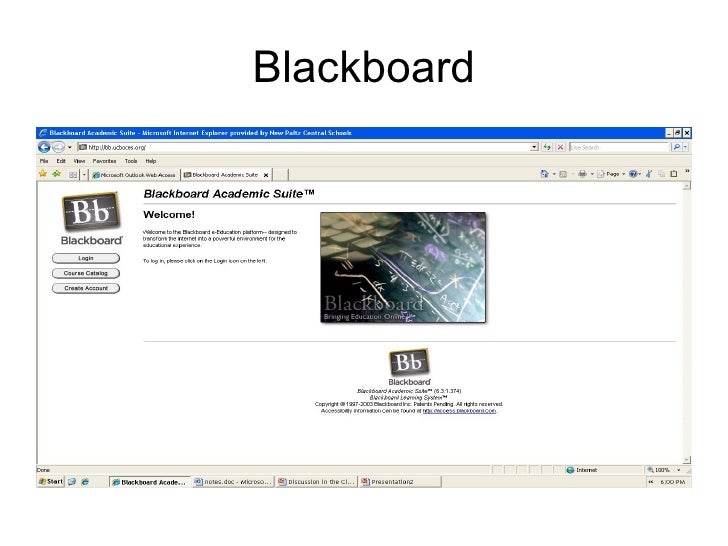Open the File menu
The image size is (728, 546).
[x=44, y=161]
